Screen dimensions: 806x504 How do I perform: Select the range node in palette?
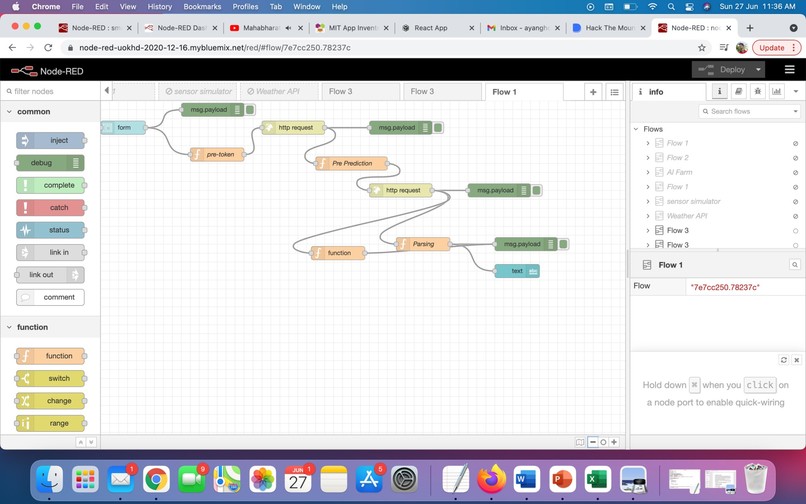click(x=50, y=423)
